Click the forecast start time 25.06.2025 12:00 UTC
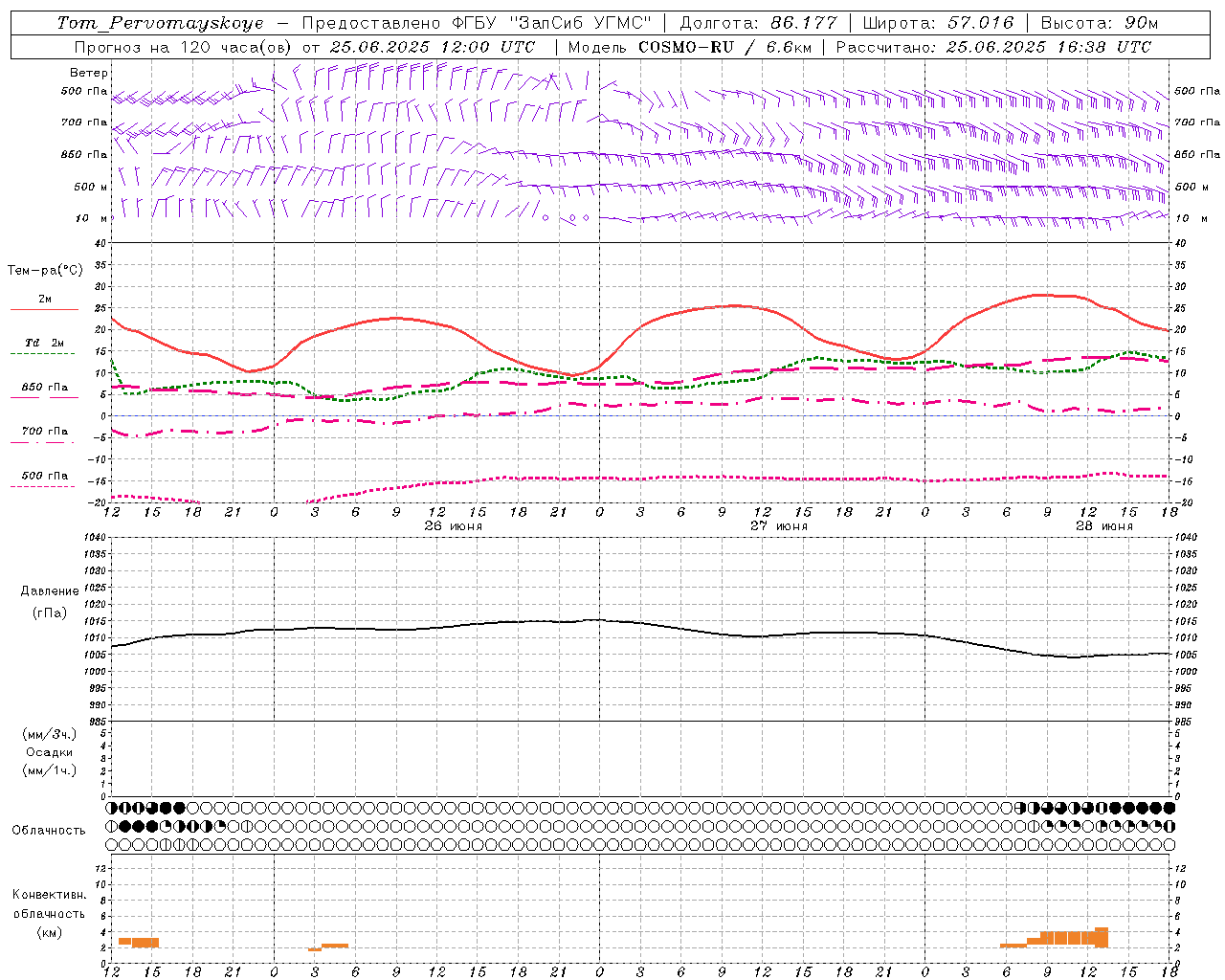Image resolution: width=1225 pixels, height=980 pixels. coord(433,47)
